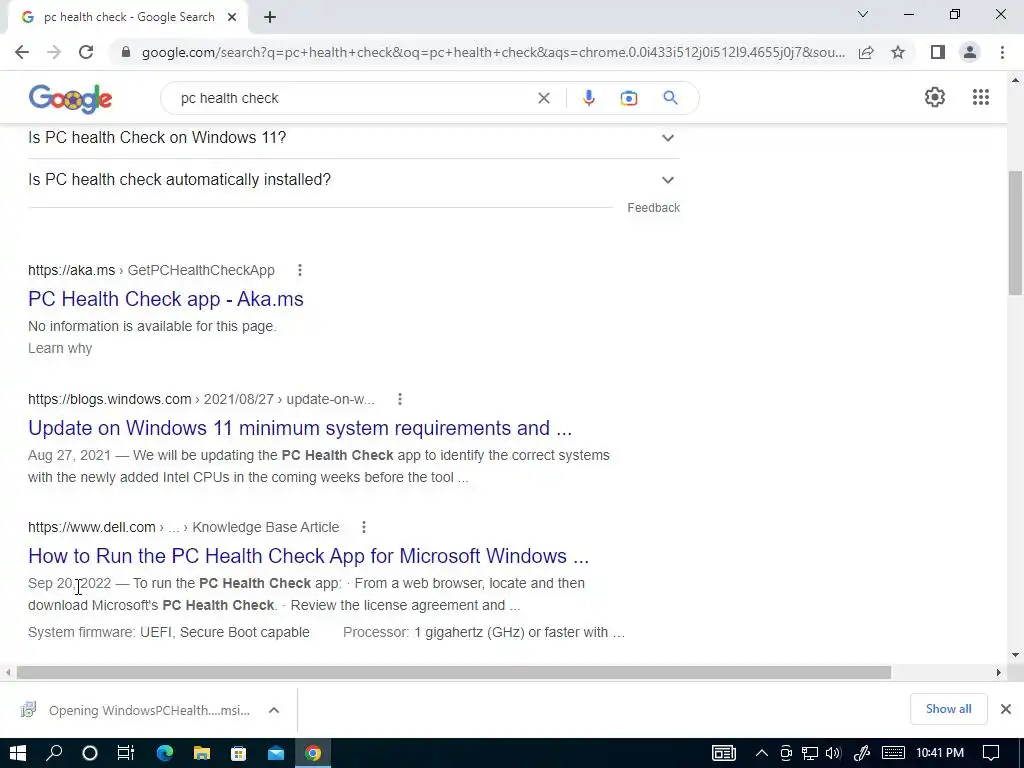
Task: Close the downloads bar
Action: [x=1006, y=709]
